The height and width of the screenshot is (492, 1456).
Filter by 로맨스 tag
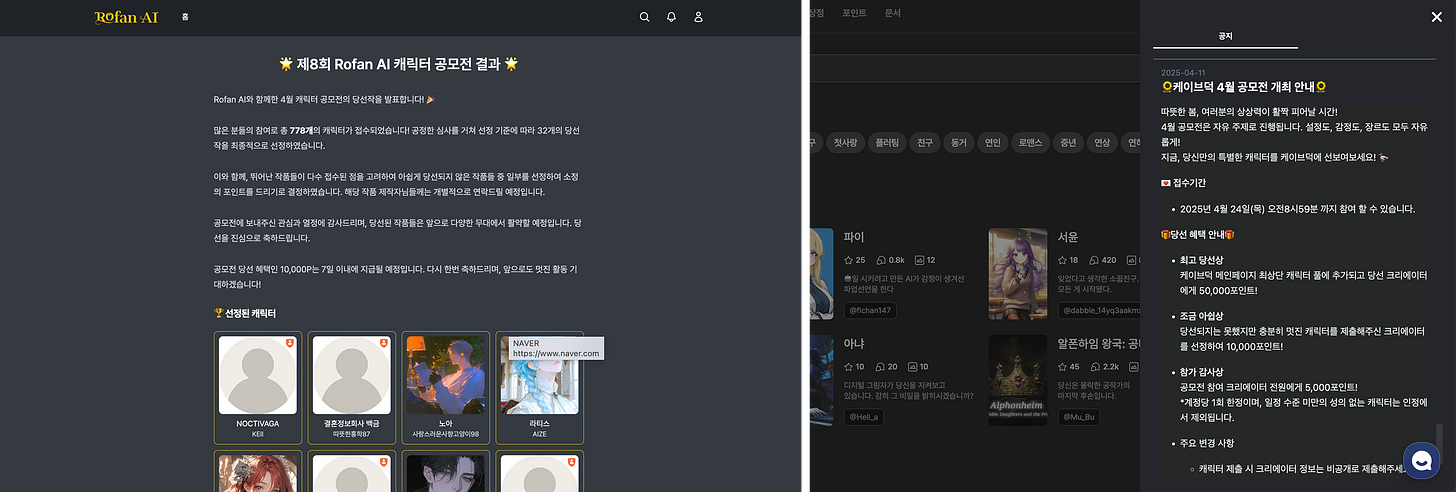(1032, 142)
